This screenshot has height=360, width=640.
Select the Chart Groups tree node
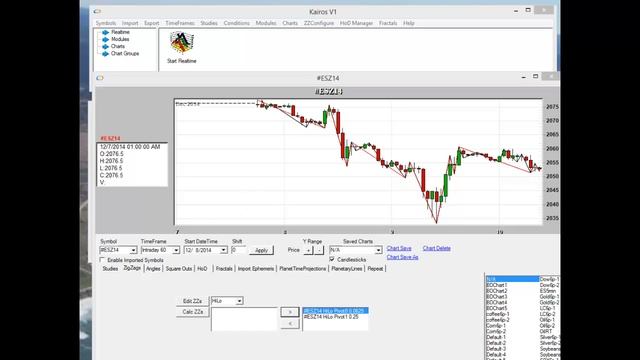click(x=125, y=53)
